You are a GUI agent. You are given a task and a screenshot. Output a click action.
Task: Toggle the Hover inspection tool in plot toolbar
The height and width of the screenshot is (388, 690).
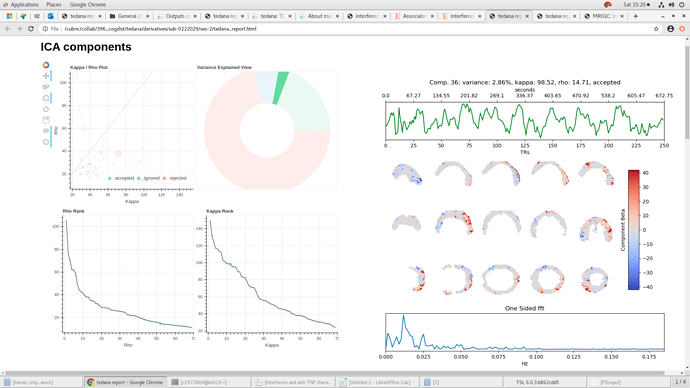click(46, 142)
